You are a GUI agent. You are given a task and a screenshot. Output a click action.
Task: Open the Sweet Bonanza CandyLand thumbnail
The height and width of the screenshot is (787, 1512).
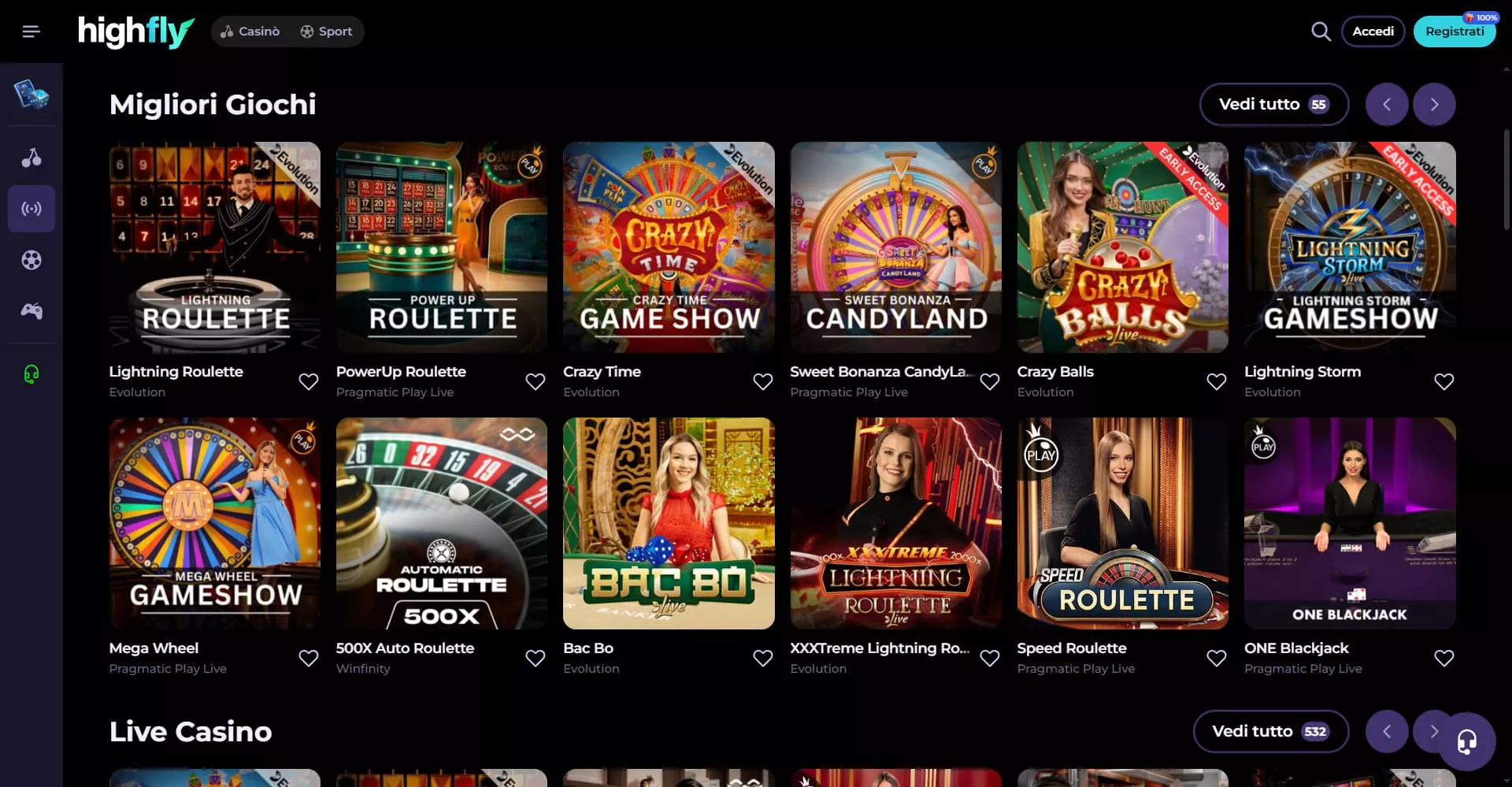[x=895, y=247]
